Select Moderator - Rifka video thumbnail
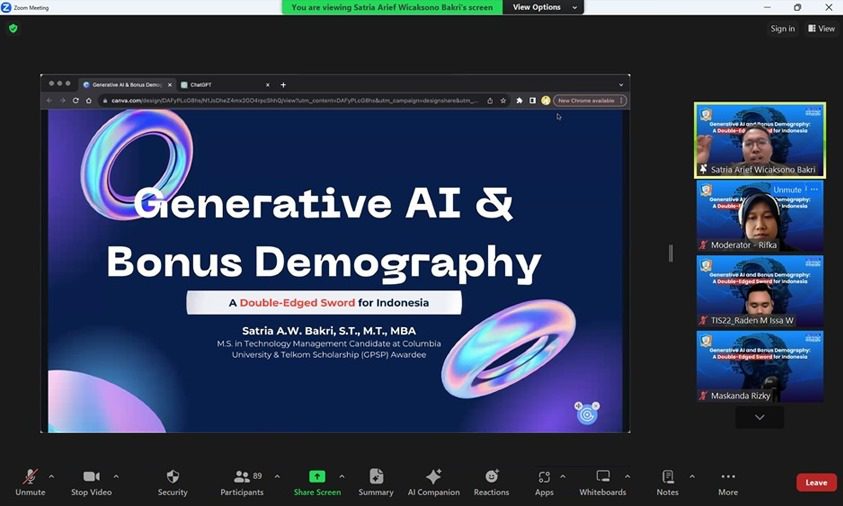 tap(760, 216)
